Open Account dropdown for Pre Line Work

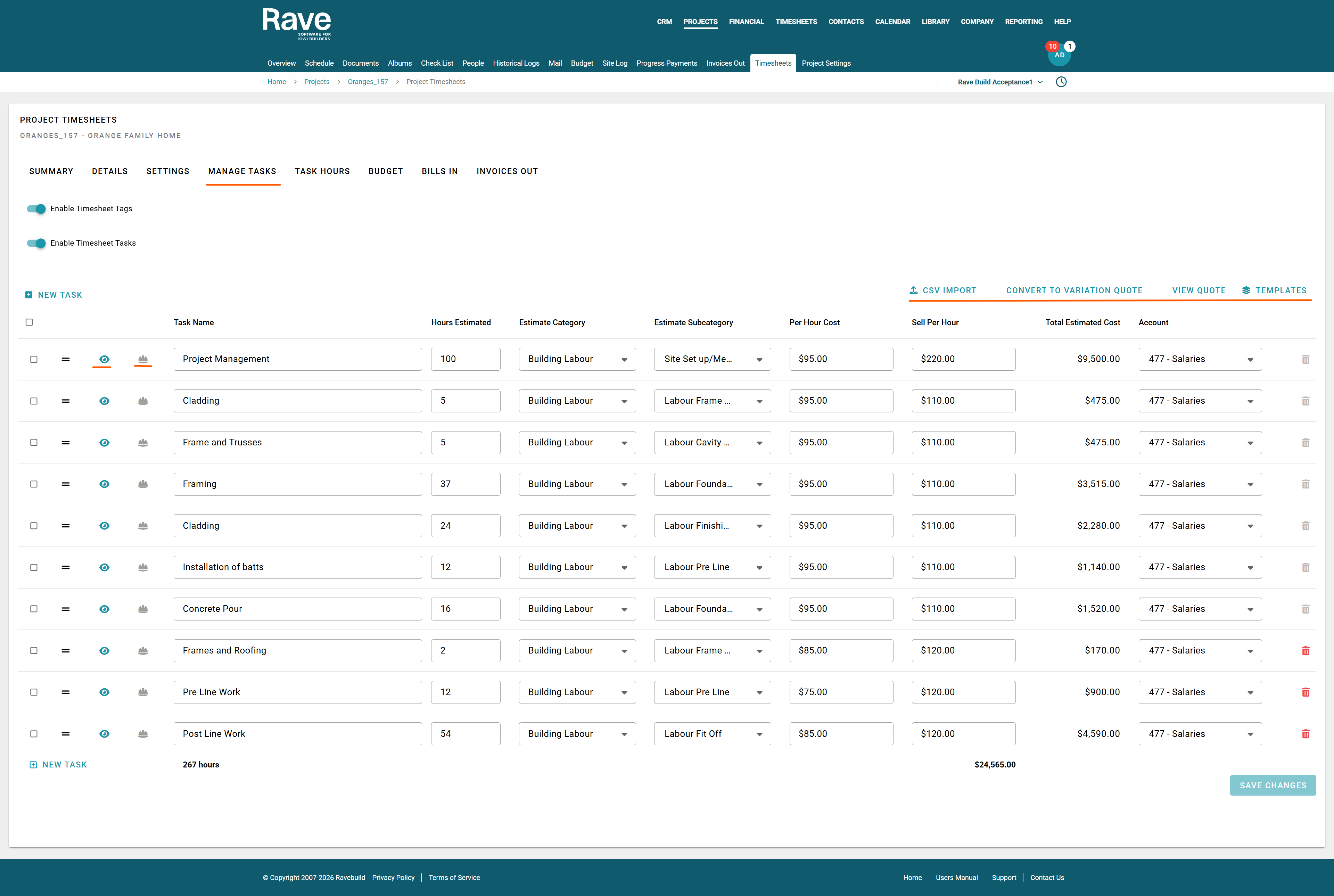(1200, 692)
